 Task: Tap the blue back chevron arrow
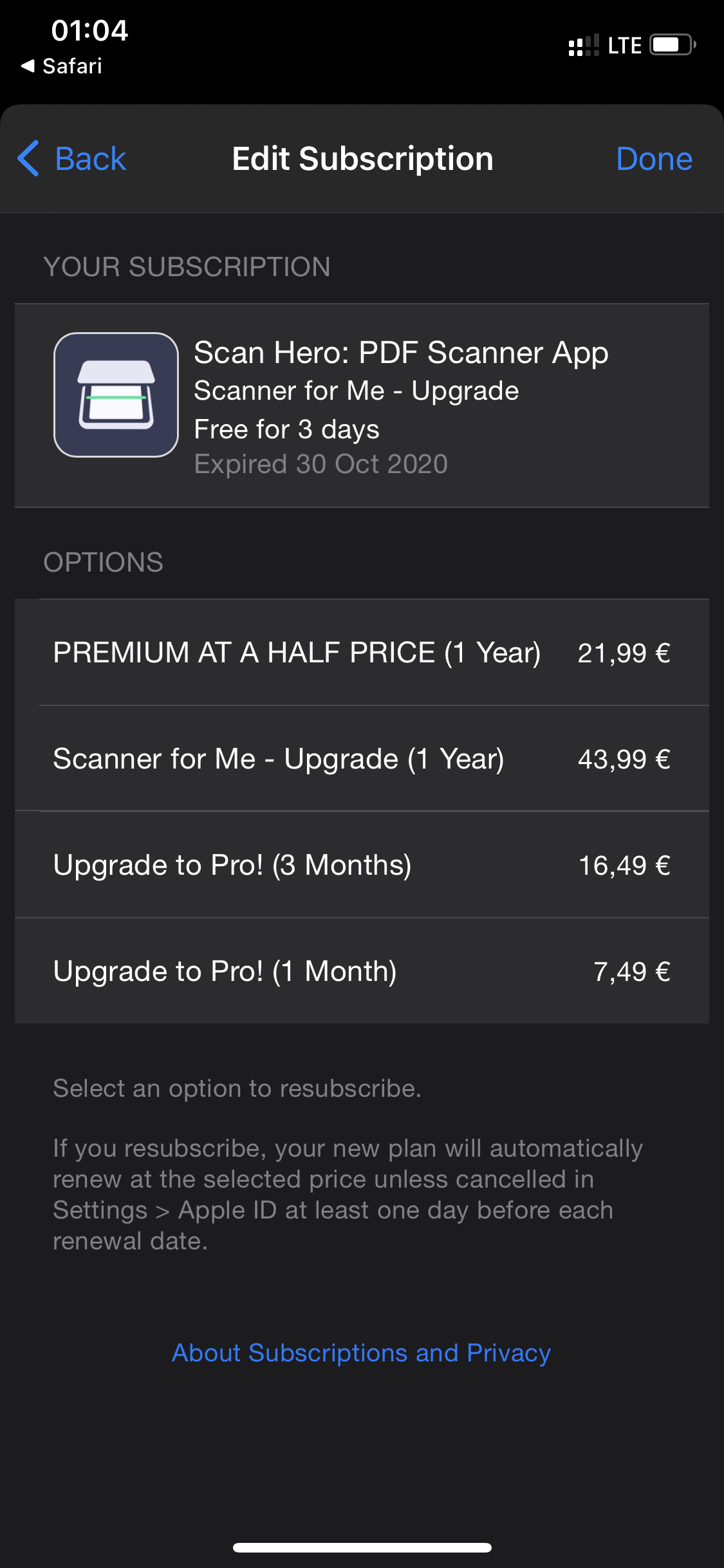coord(28,158)
